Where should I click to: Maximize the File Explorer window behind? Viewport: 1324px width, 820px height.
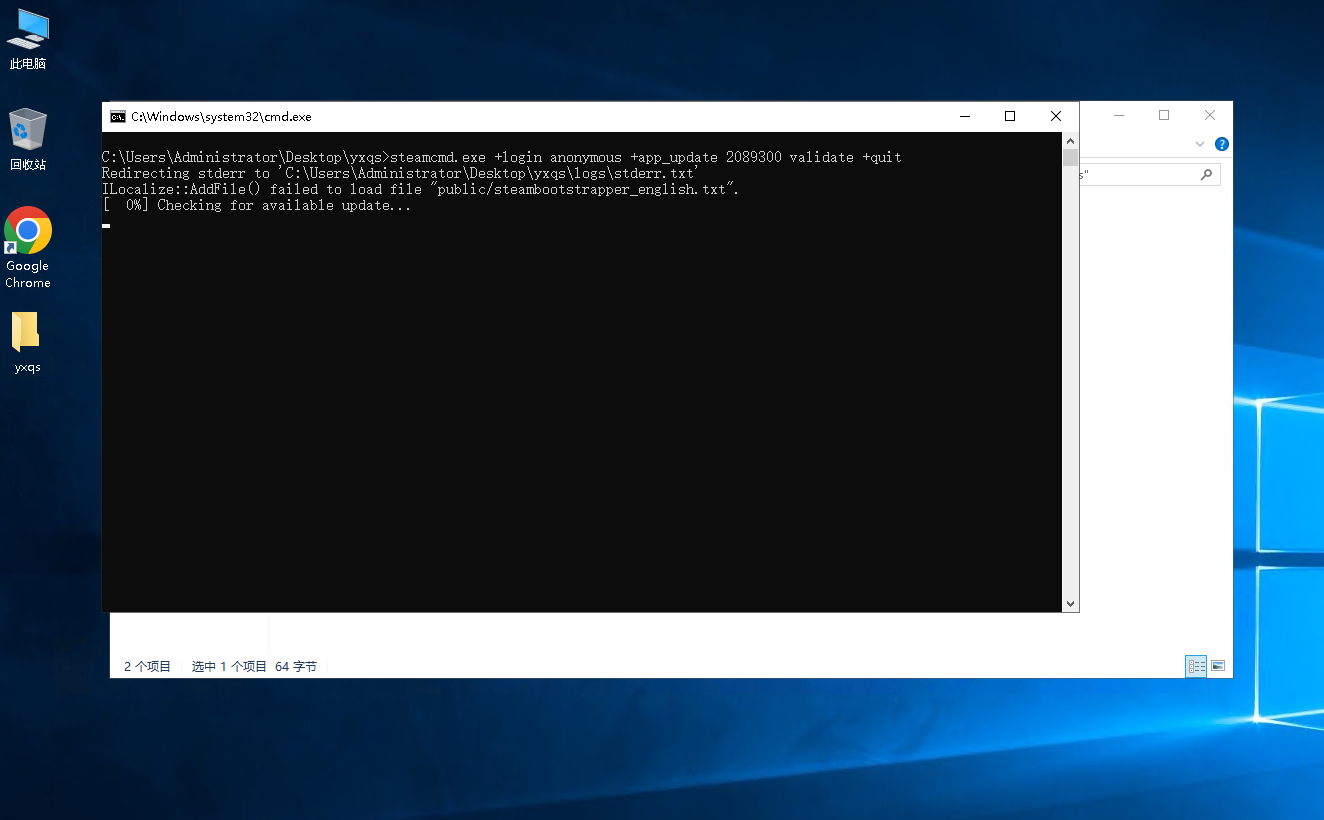pos(1164,115)
